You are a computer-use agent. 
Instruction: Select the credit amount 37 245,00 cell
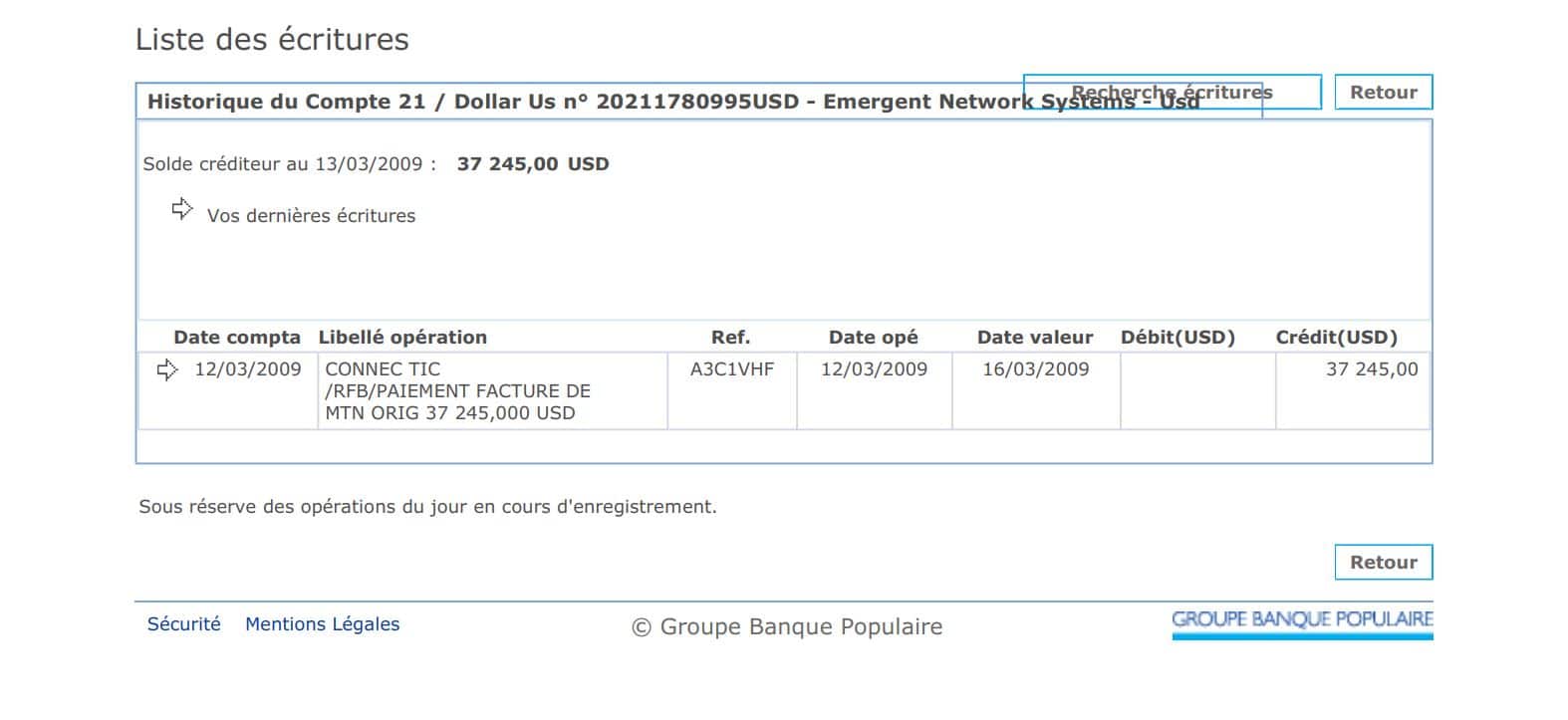coord(1352,390)
